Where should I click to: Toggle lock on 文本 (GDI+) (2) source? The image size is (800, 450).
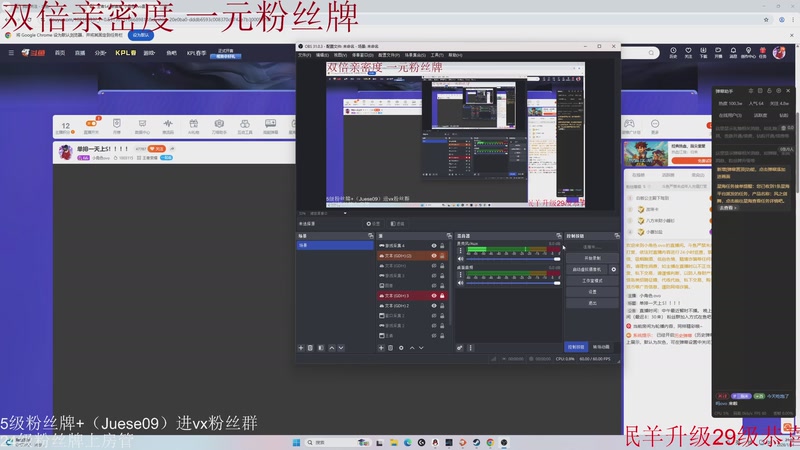442,256
